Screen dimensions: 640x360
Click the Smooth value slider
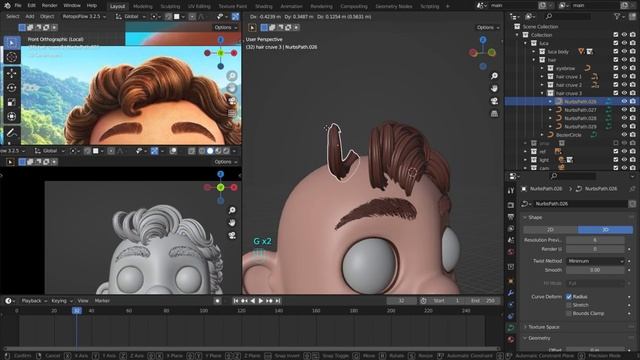point(595,270)
